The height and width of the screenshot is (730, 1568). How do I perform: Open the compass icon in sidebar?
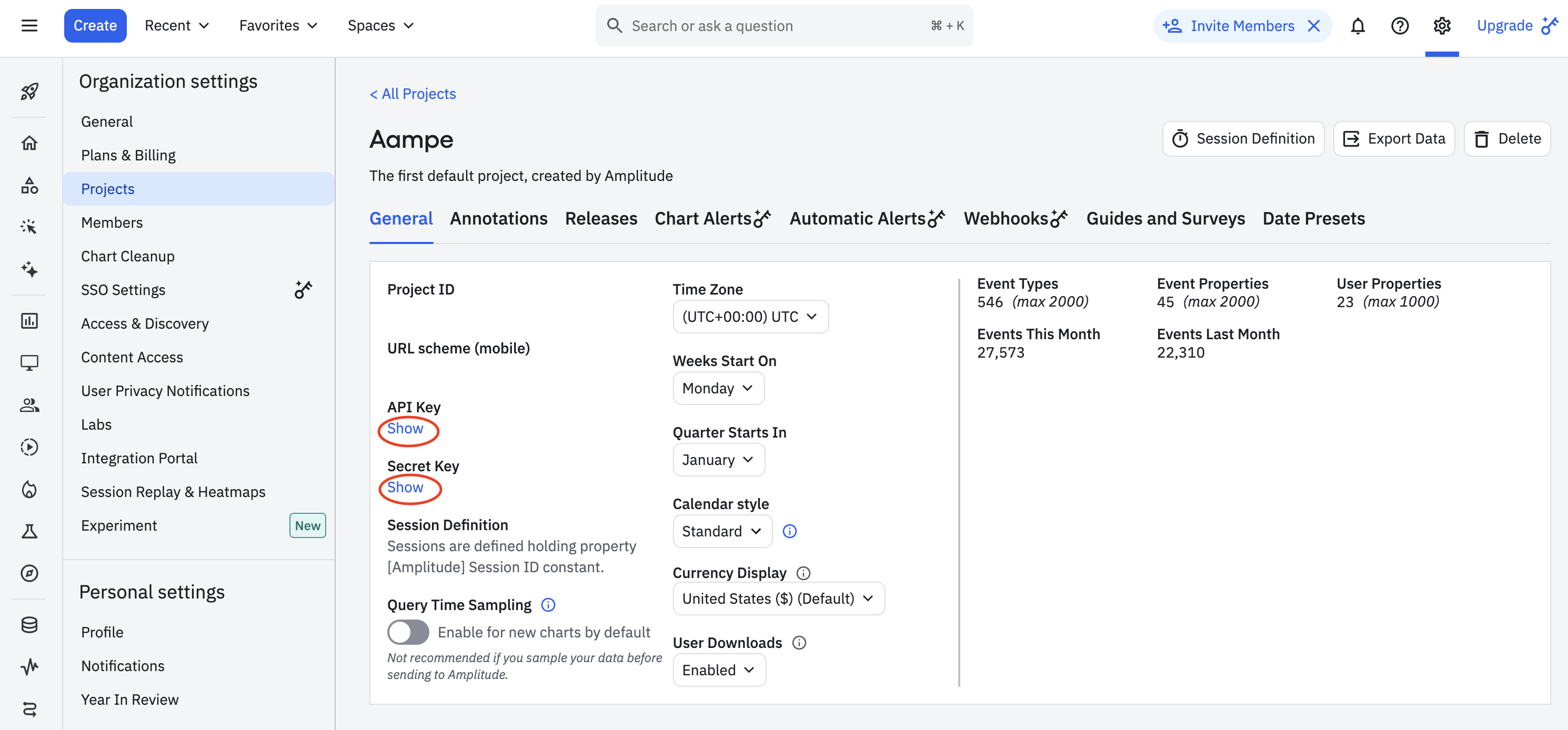pos(29,573)
